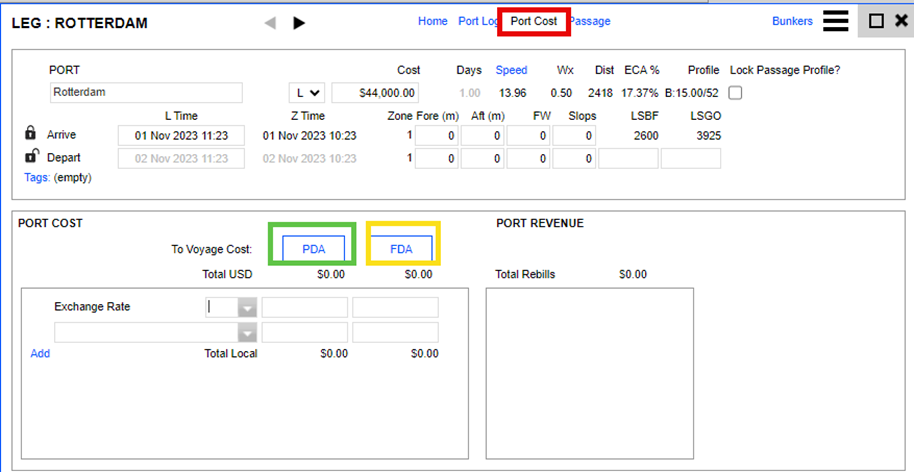Click the FDA button
914x472 pixels.
(x=401, y=249)
